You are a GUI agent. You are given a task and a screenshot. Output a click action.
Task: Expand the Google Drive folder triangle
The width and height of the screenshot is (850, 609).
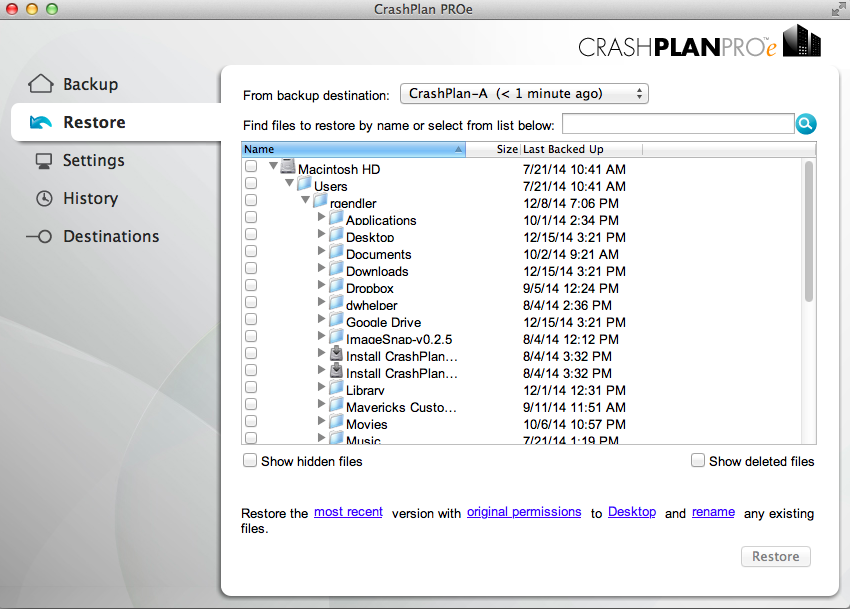coord(321,319)
